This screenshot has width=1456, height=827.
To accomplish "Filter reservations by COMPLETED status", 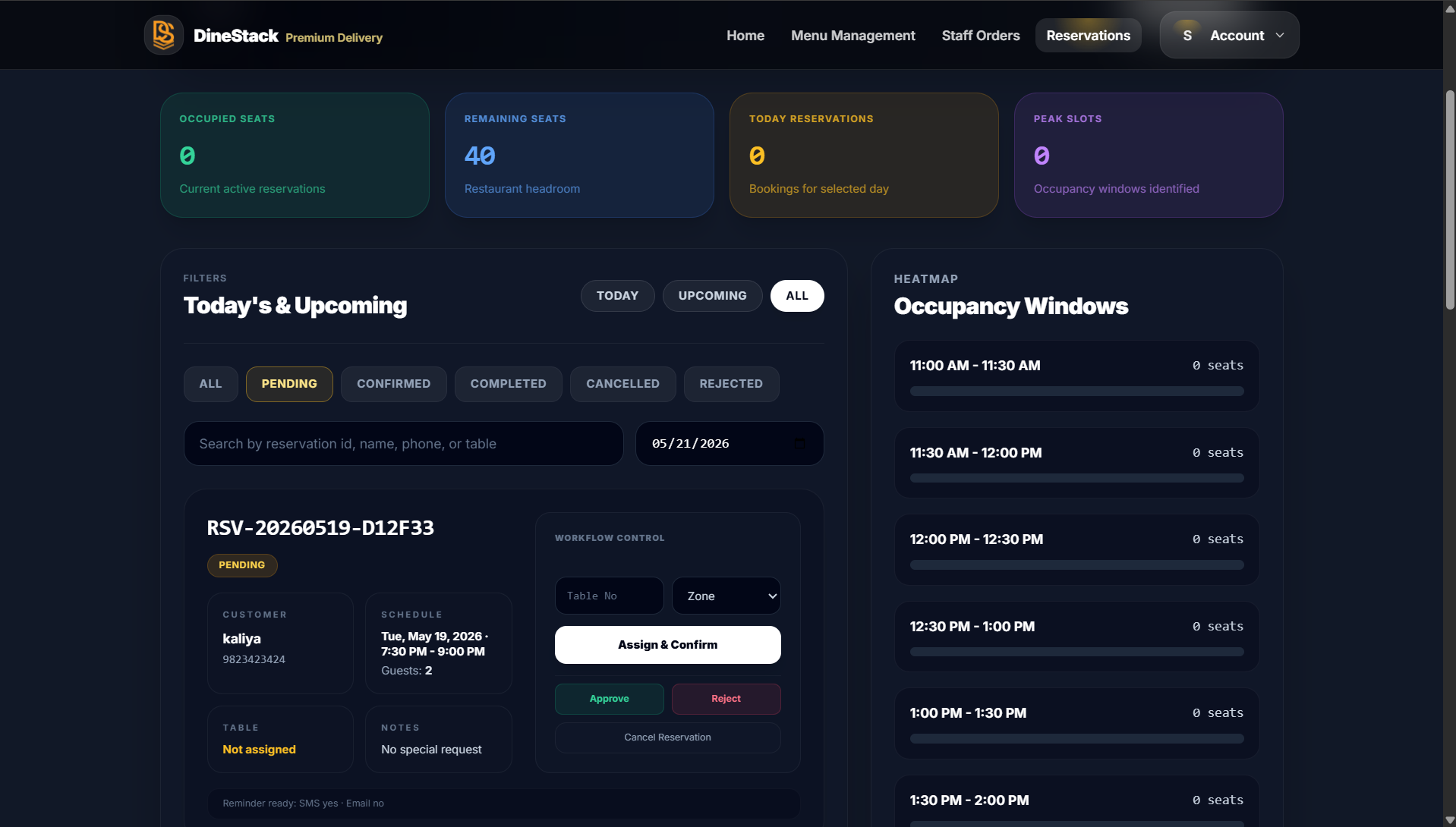I will pos(508,384).
